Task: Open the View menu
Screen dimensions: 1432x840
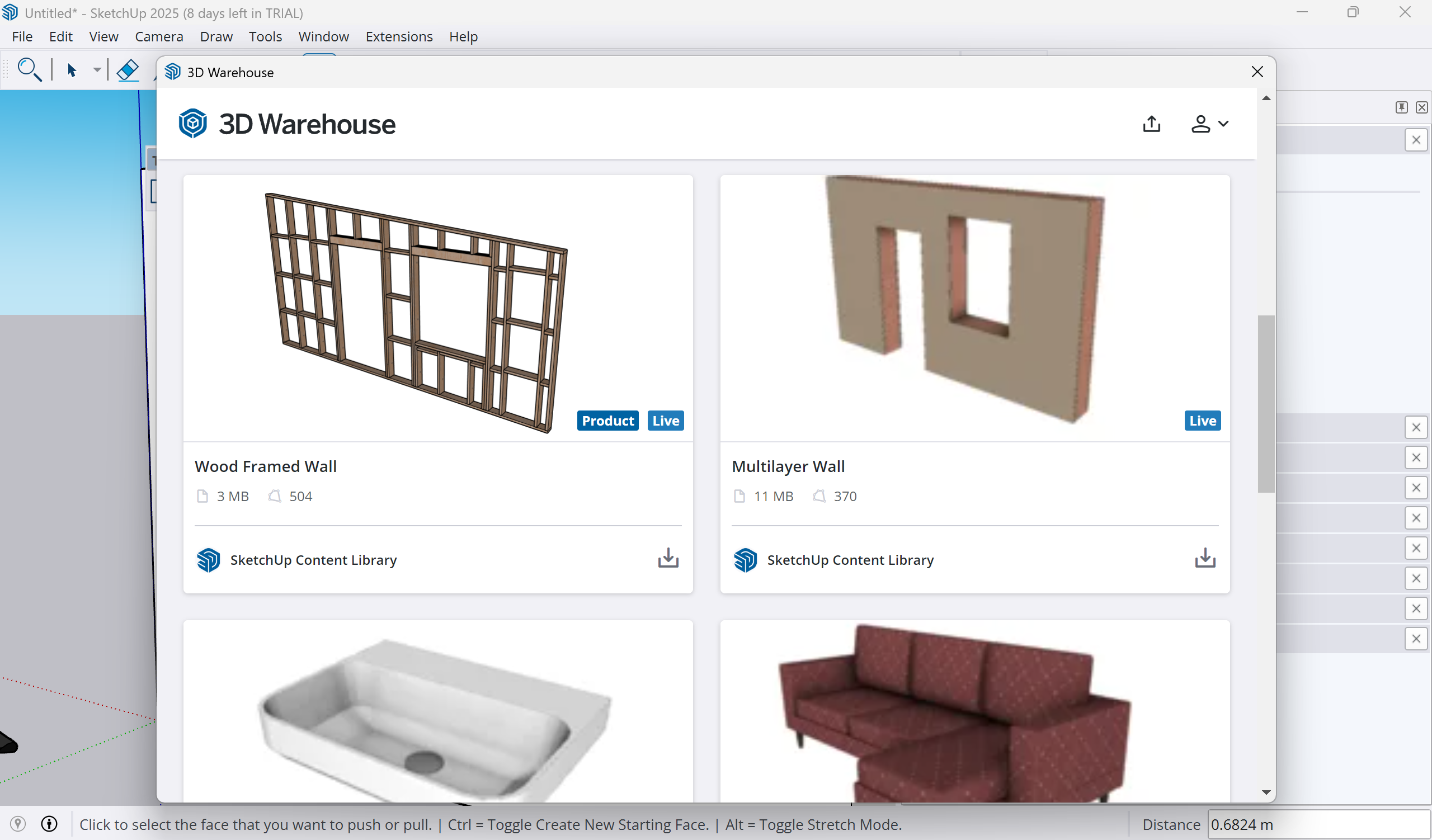Action: pos(103,36)
